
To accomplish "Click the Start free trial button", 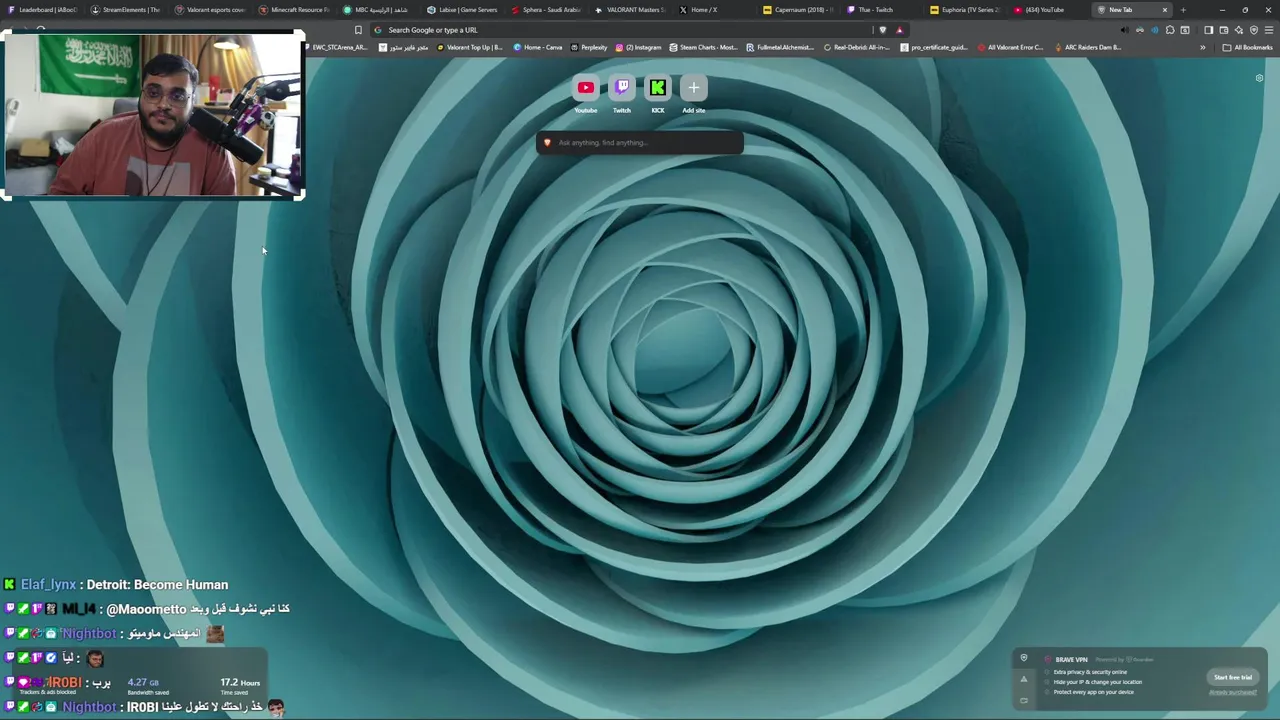I will coord(1233,677).
